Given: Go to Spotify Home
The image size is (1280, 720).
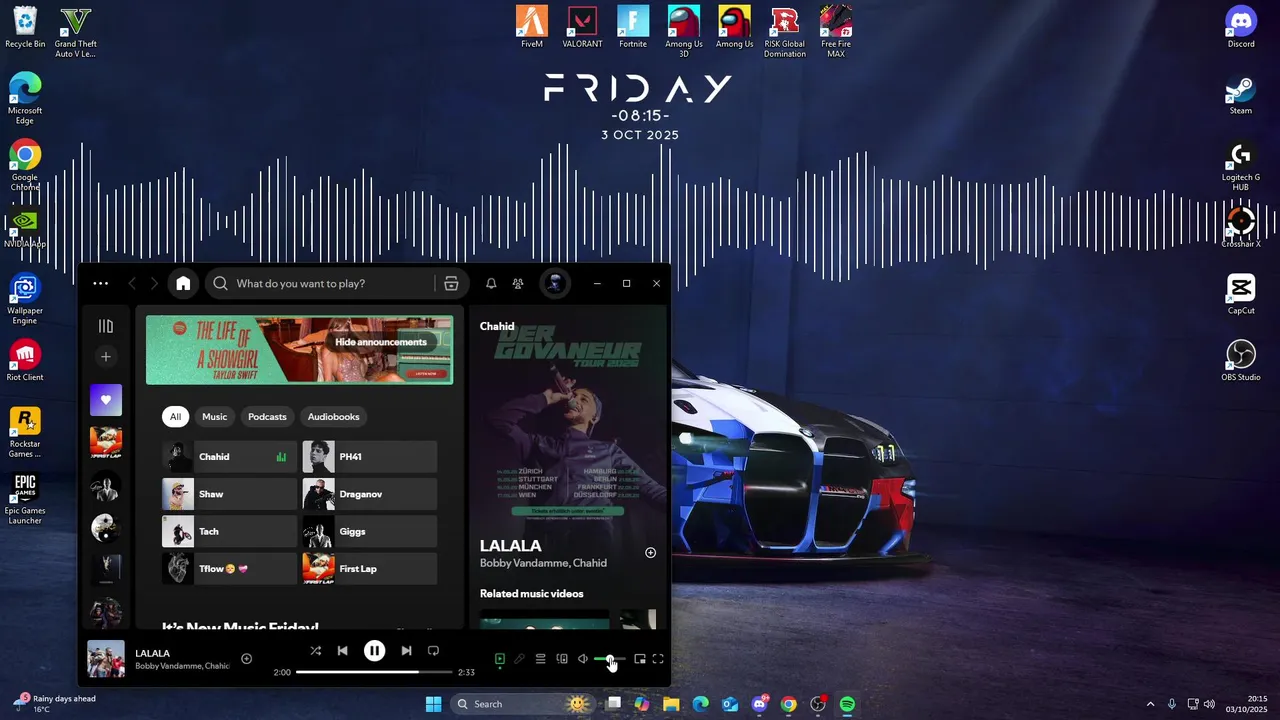Looking at the screenshot, I should 183,284.
